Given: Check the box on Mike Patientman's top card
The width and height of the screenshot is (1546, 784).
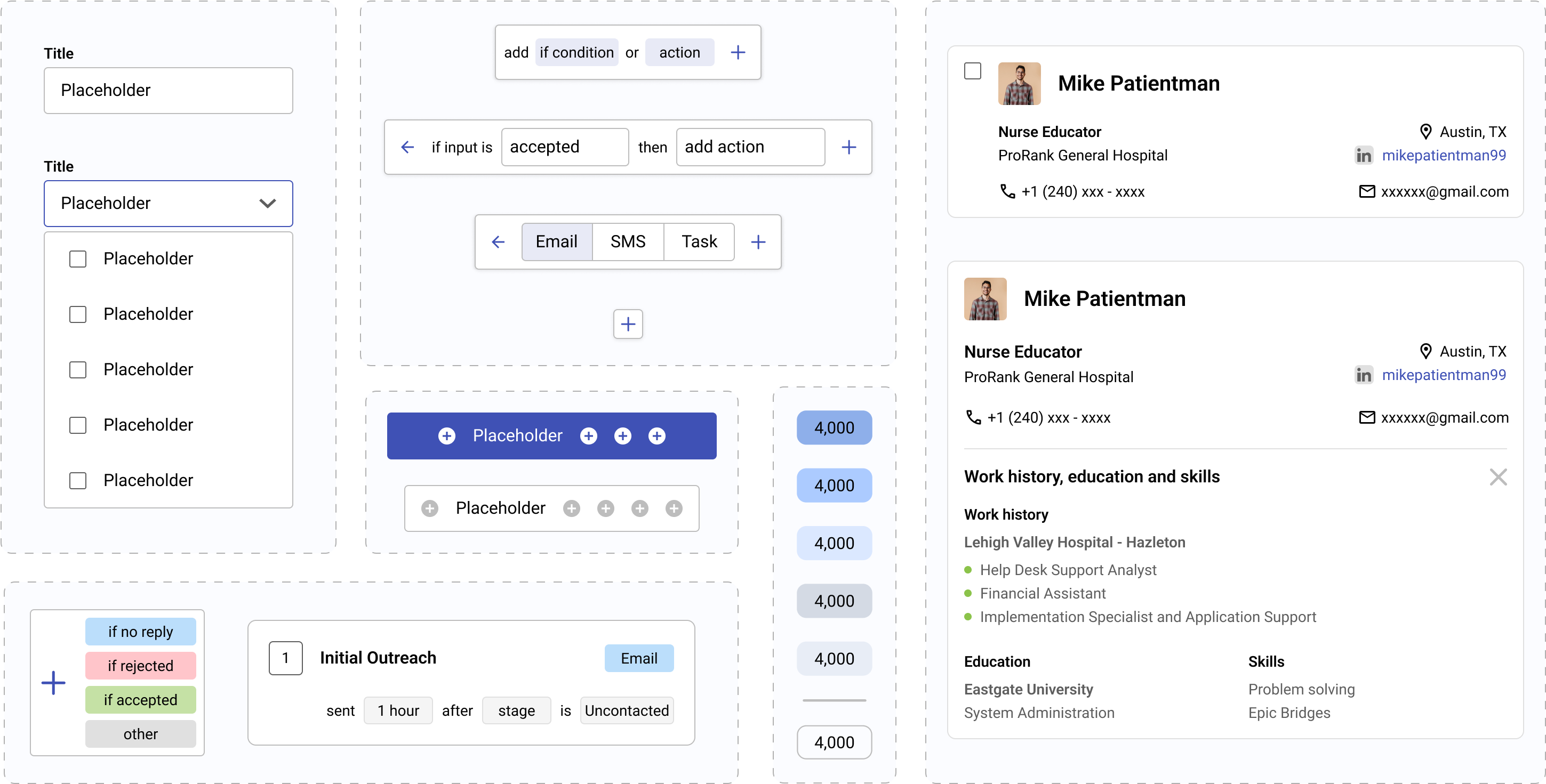Looking at the screenshot, I should click(x=972, y=71).
